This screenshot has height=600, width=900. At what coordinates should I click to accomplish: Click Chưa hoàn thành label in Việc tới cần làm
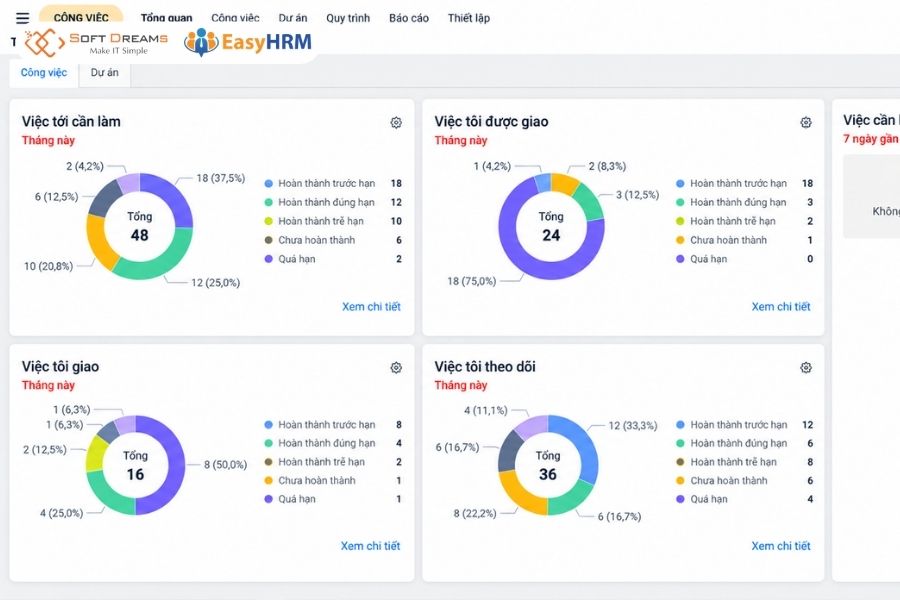[x=317, y=240]
